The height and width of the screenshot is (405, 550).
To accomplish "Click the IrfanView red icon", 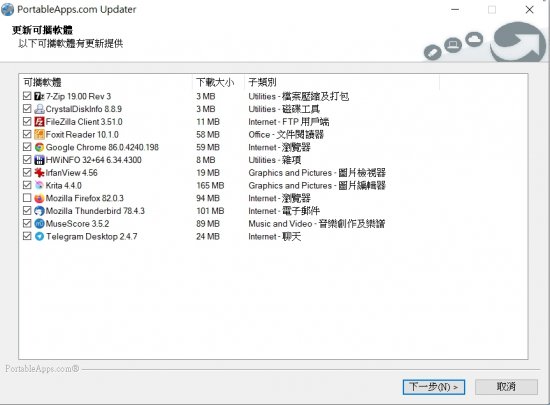I will click(39, 173).
